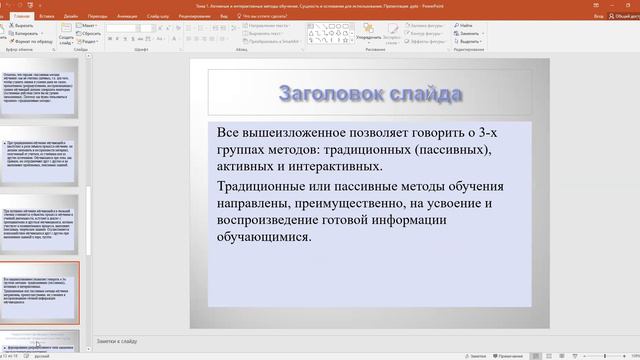Image resolution: width=640 pixels, height=360 pixels.
Task: Click the slide panel scroll-down arrow
Action: [88, 349]
